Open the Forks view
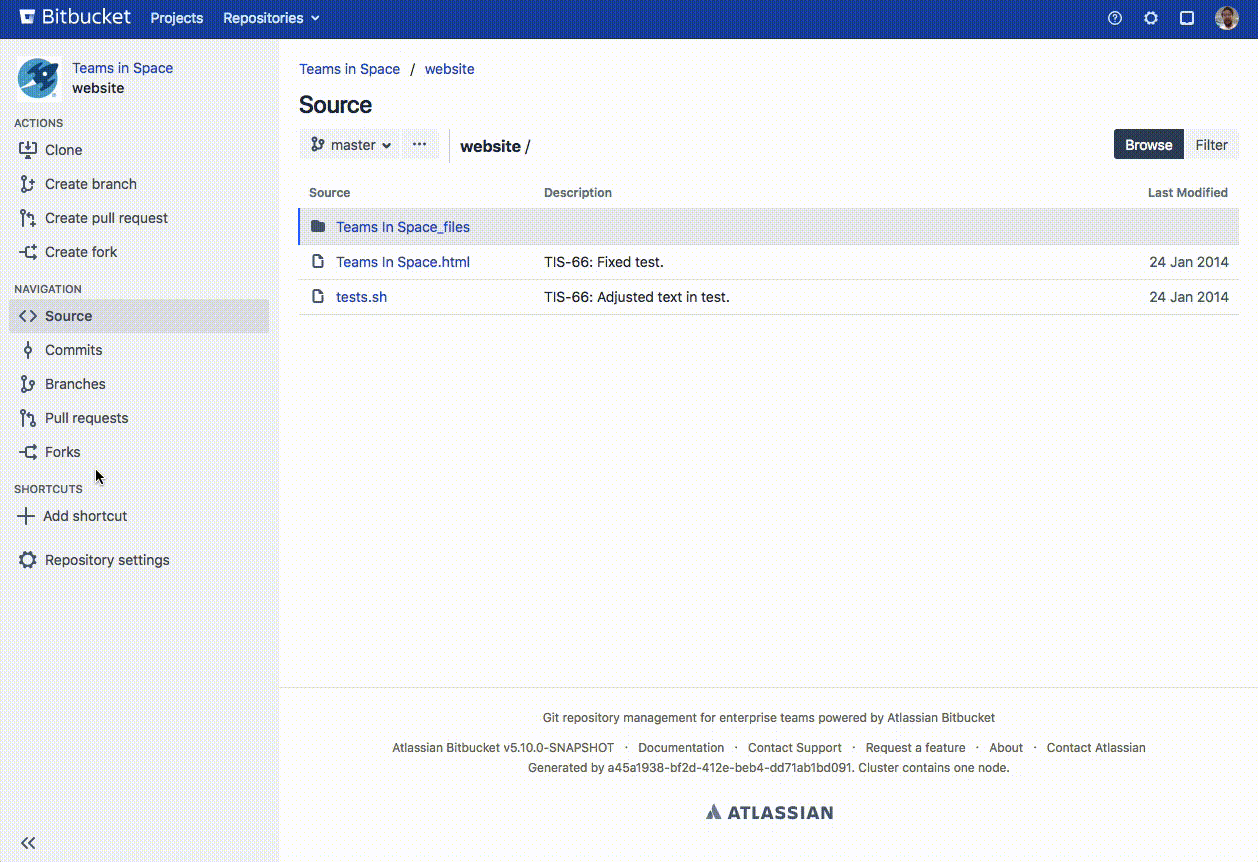The width and height of the screenshot is (1258, 862). (x=61, y=452)
